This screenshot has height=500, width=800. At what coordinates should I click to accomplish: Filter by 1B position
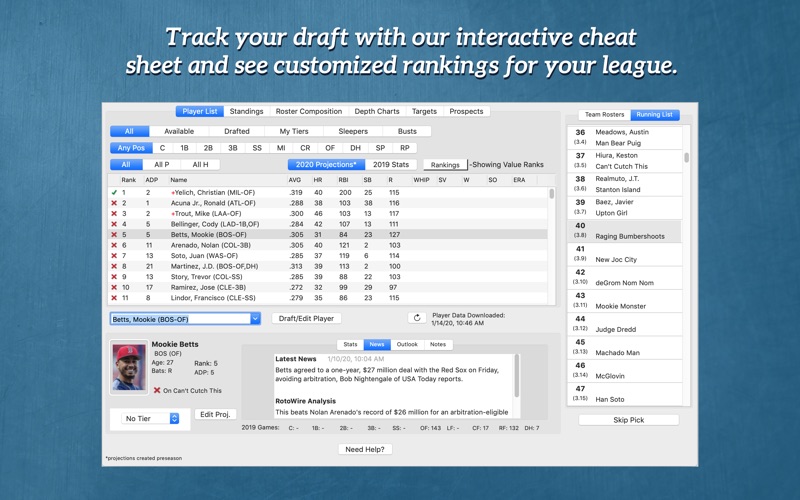[x=184, y=148]
